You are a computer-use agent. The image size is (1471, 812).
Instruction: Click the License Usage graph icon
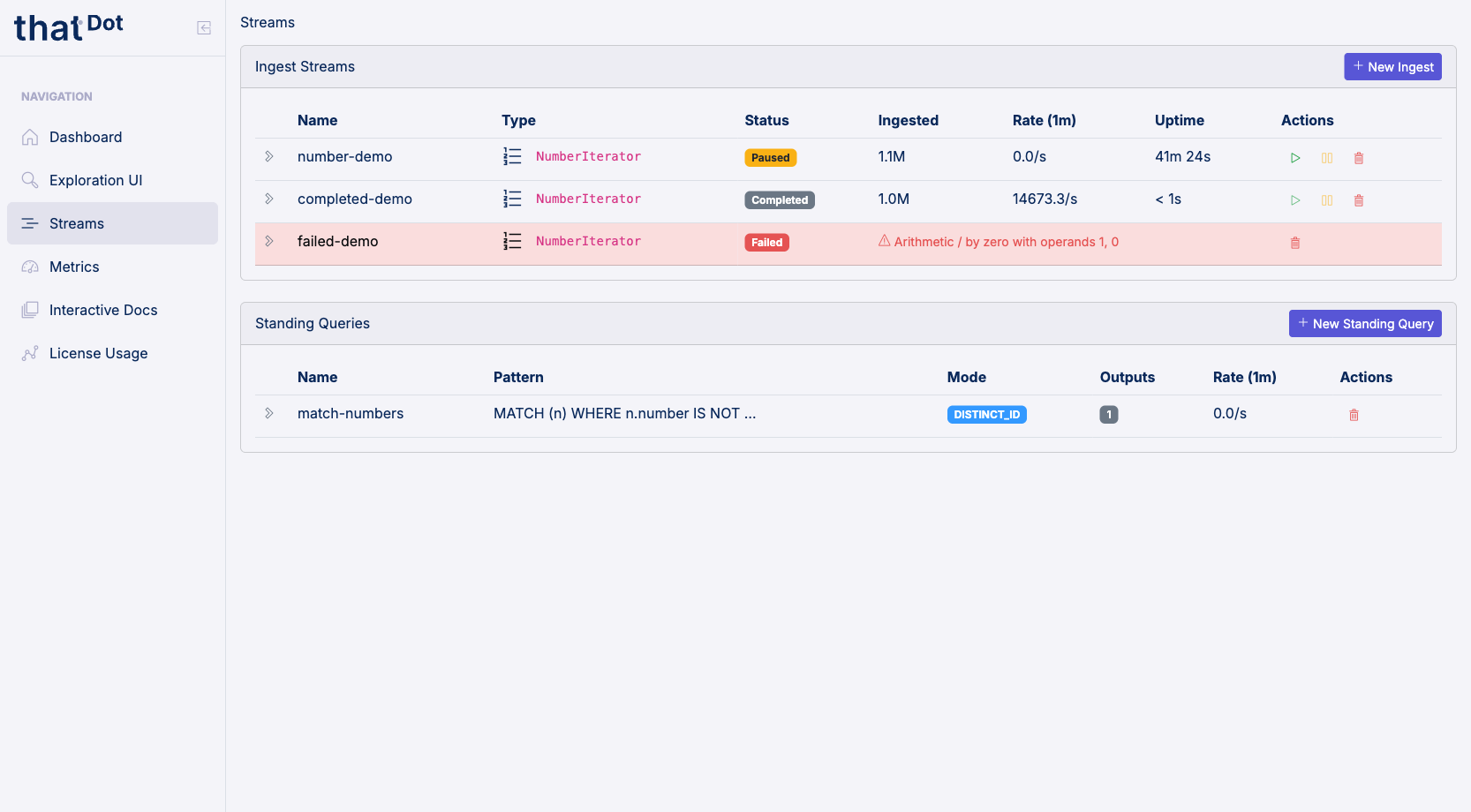coord(30,353)
